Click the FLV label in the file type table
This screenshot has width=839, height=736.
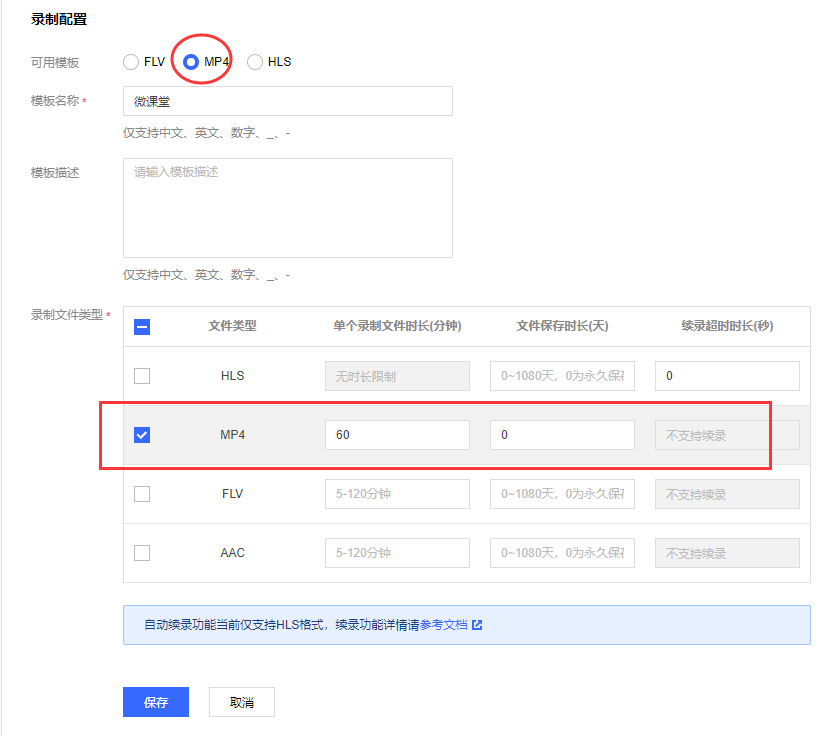pyautogui.click(x=232, y=494)
